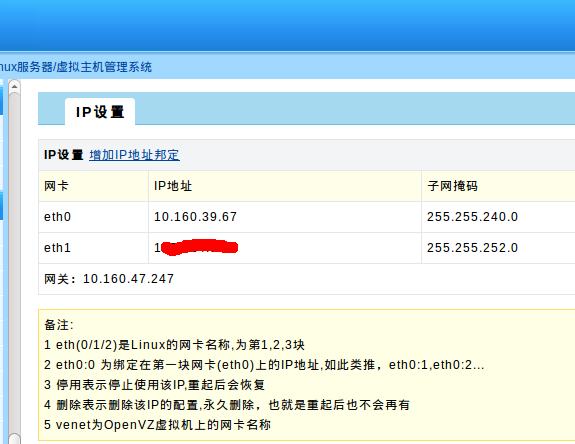Screen dimensions: 575x444
Task: Click the gateway 10.160.47.247 row
Action: coord(307,279)
